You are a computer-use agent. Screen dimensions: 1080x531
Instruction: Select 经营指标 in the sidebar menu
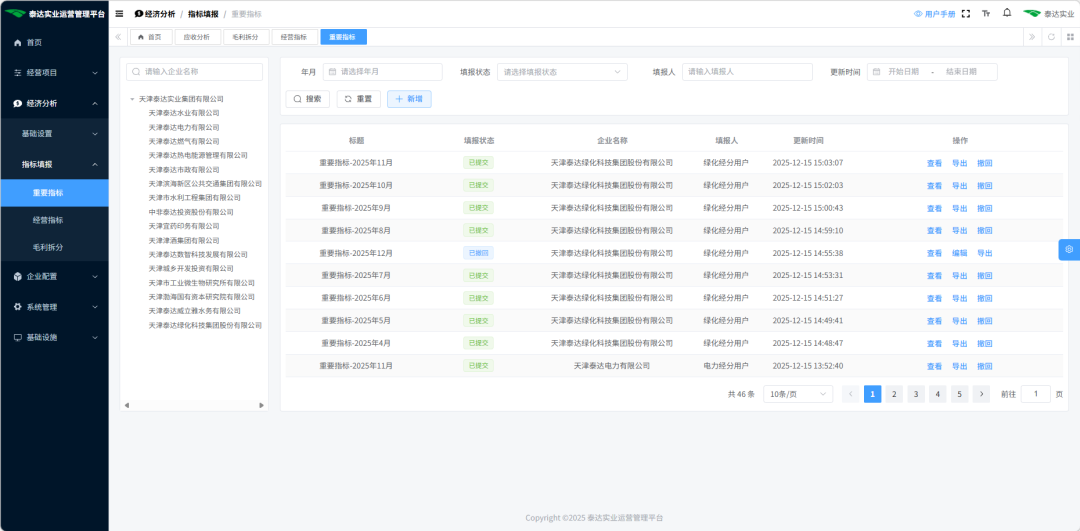pyautogui.click(x=48, y=220)
